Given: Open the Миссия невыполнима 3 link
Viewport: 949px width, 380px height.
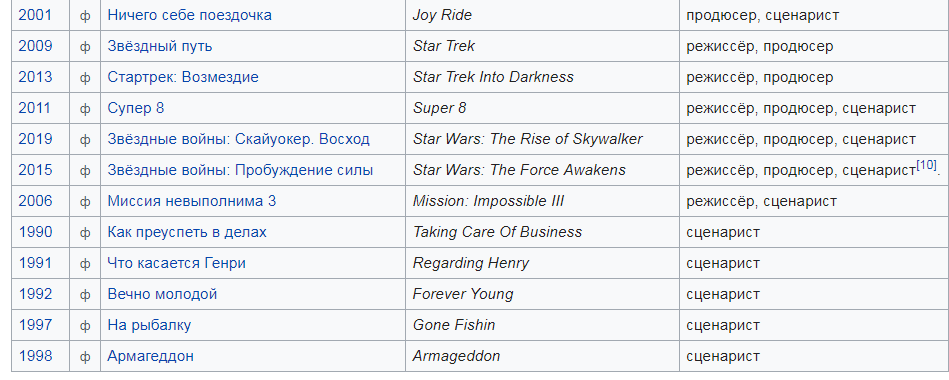Looking at the screenshot, I should (x=192, y=201).
